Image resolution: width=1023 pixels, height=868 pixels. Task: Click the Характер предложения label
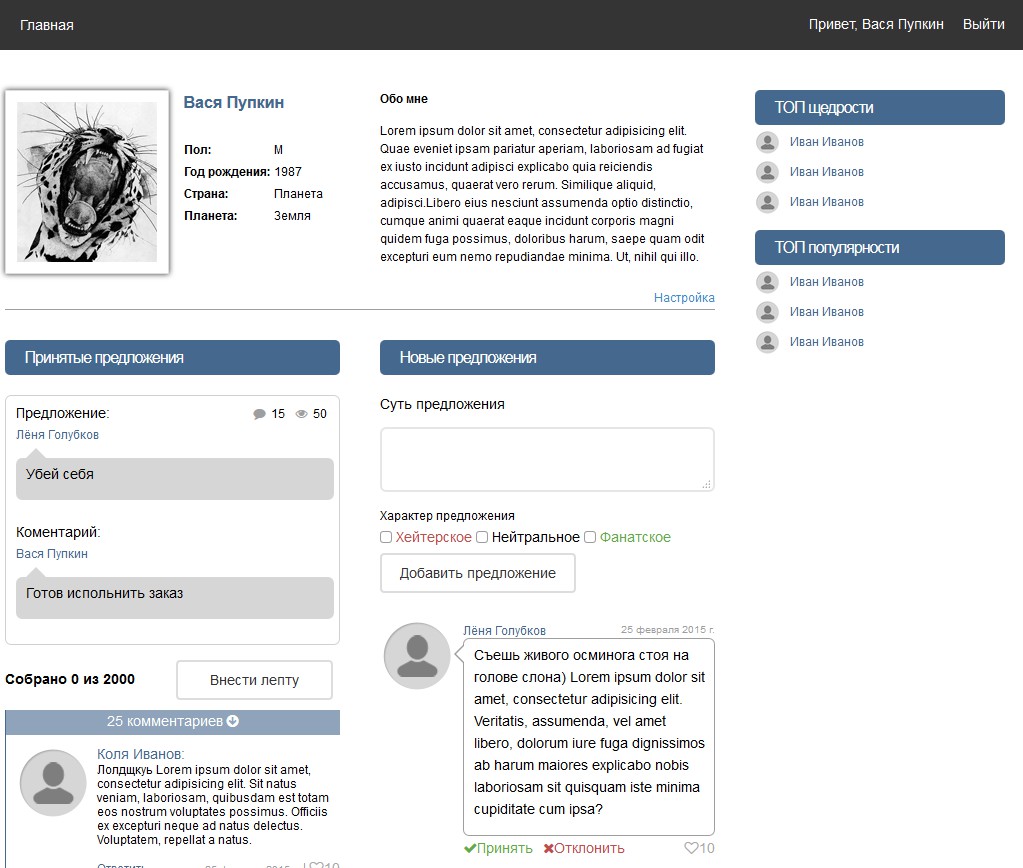point(447,516)
